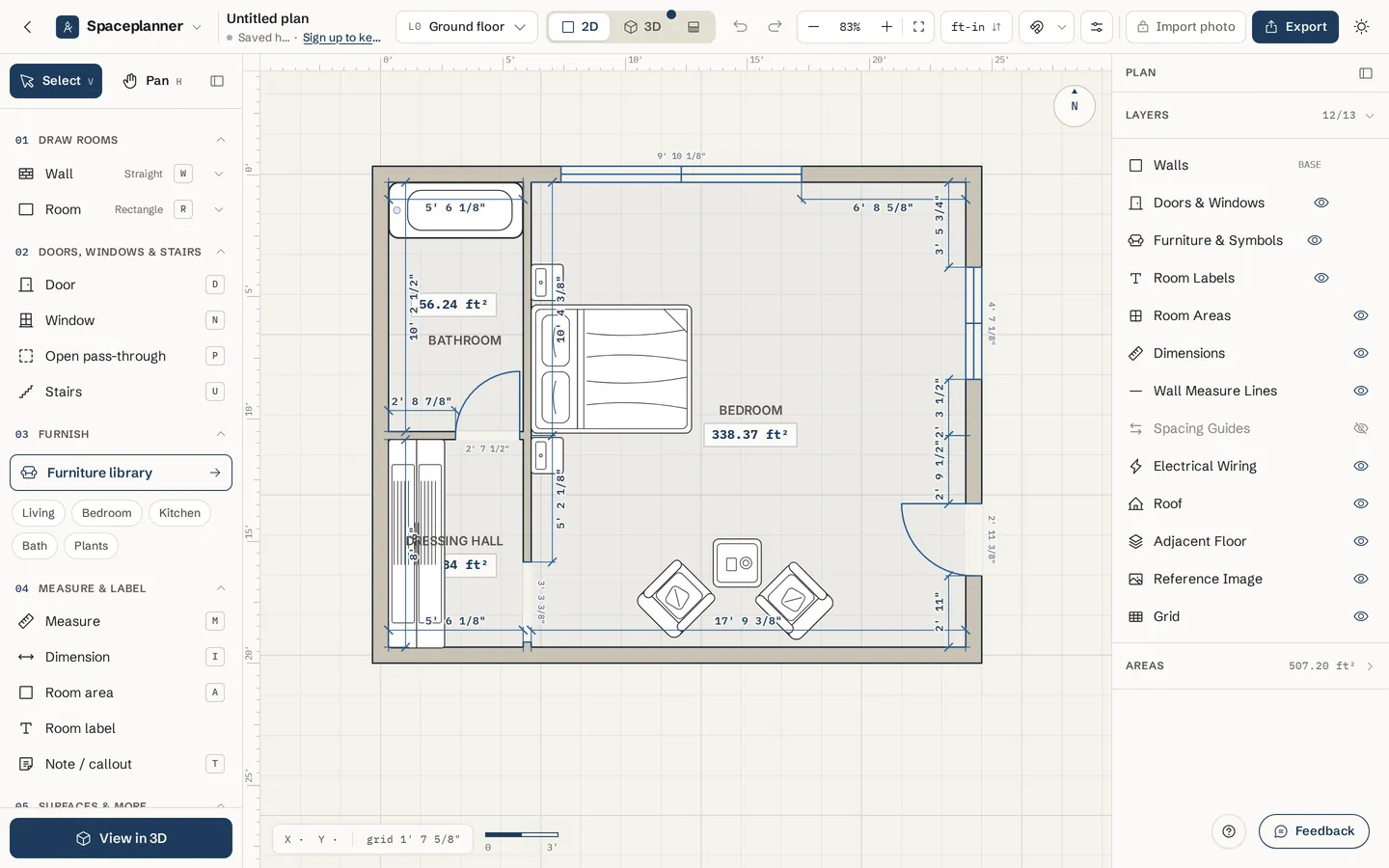The height and width of the screenshot is (868, 1389).
Task: Open the Ground floor level dropdown
Action: coord(467,27)
